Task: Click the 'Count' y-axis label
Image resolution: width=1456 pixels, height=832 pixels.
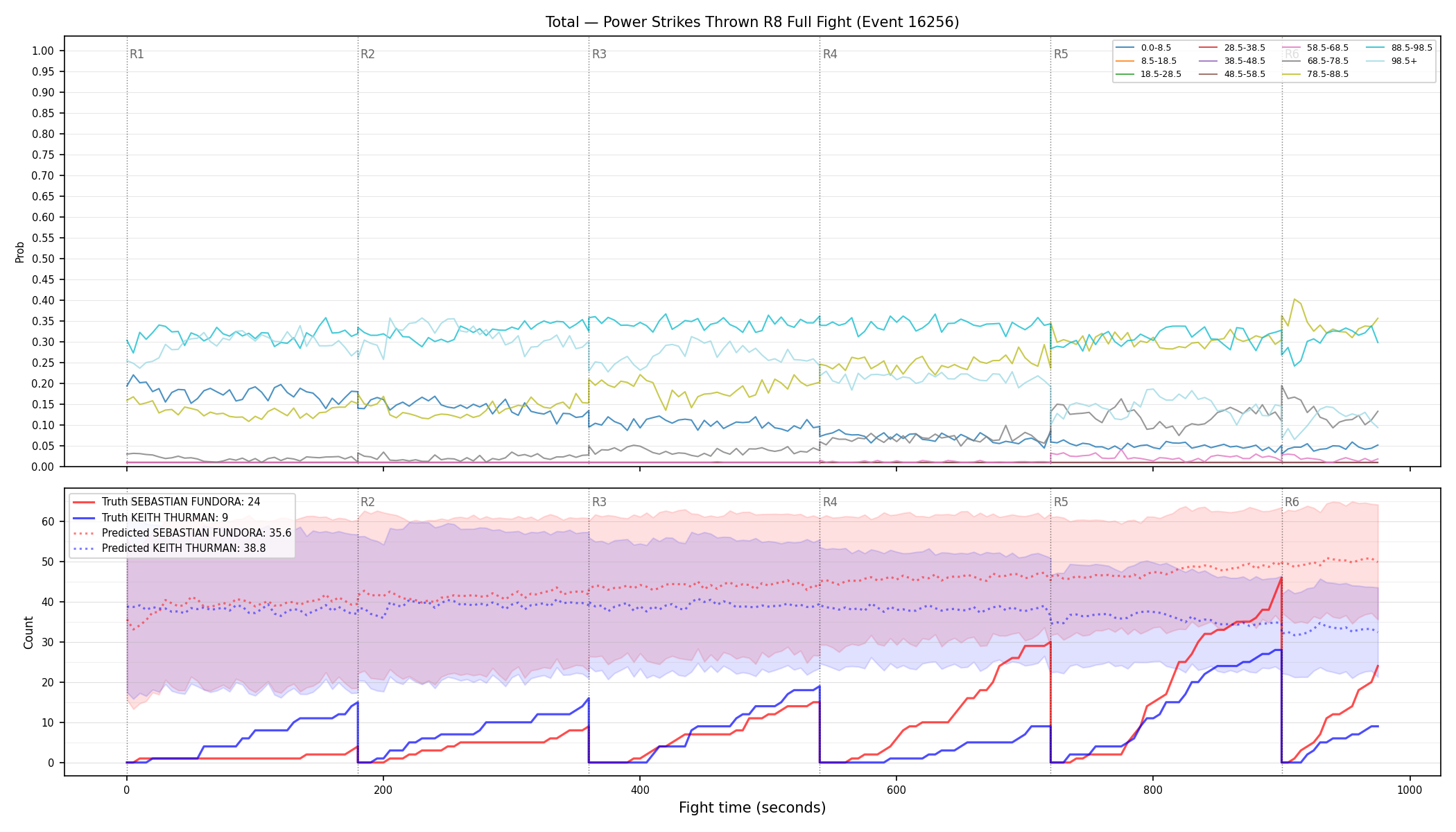Action: pyautogui.click(x=28, y=632)
